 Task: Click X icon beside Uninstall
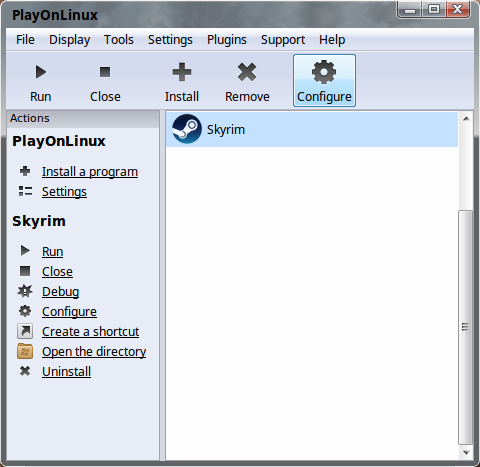pyautogui.click(x=25, y=371)
